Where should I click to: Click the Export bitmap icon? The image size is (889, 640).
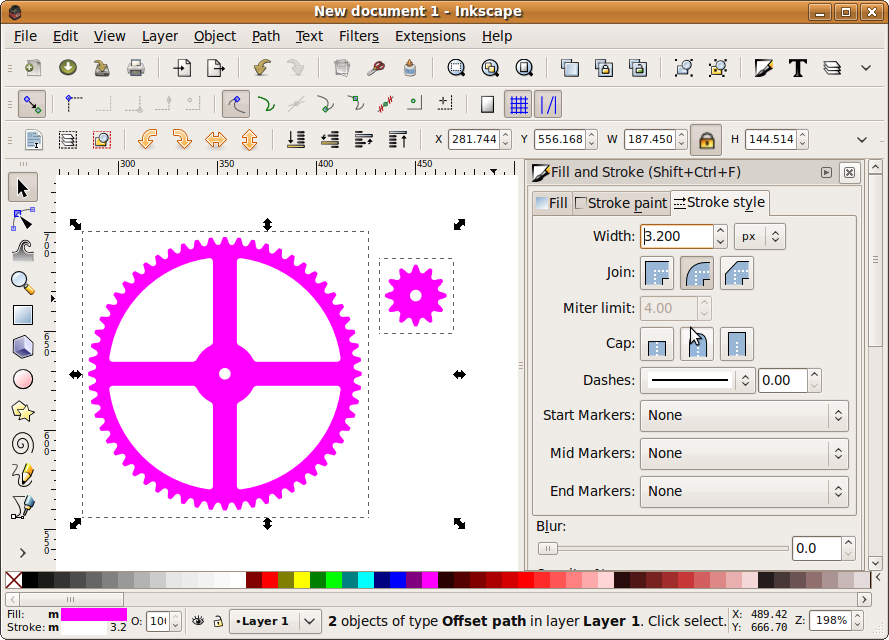(216, 68)
